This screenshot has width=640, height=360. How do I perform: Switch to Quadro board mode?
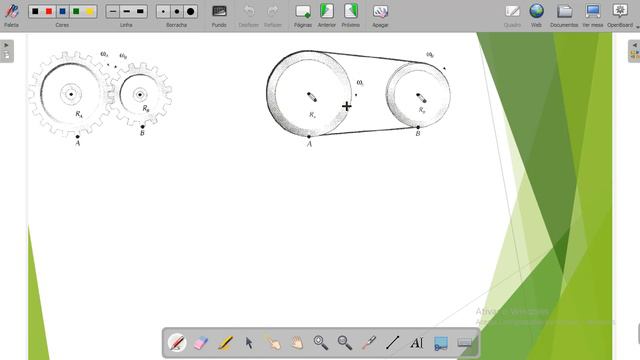(x=512, y=15)
